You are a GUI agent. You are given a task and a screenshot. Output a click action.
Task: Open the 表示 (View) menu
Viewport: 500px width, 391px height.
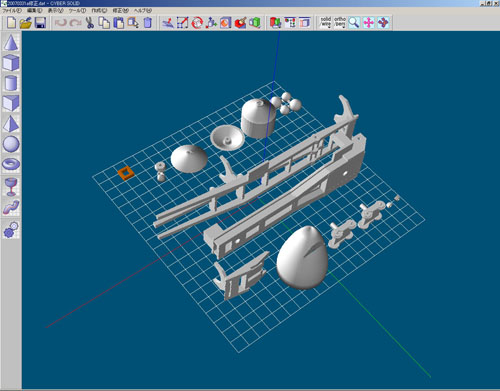(55, 11)
